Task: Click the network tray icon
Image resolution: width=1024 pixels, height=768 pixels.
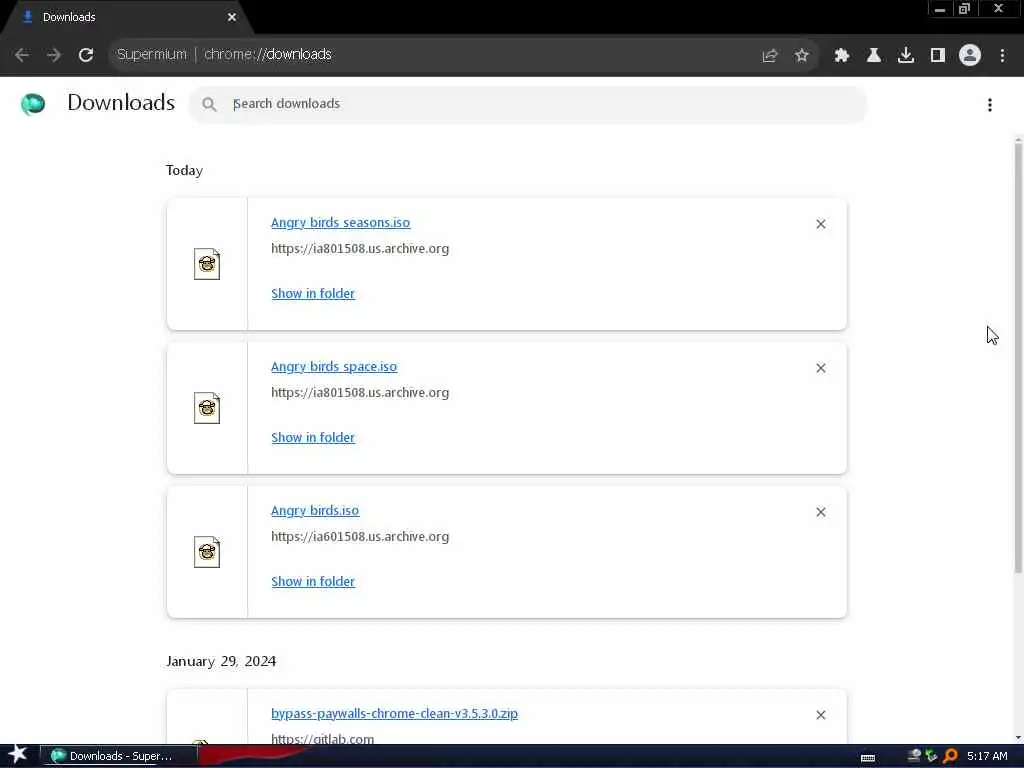Action: 914,756
